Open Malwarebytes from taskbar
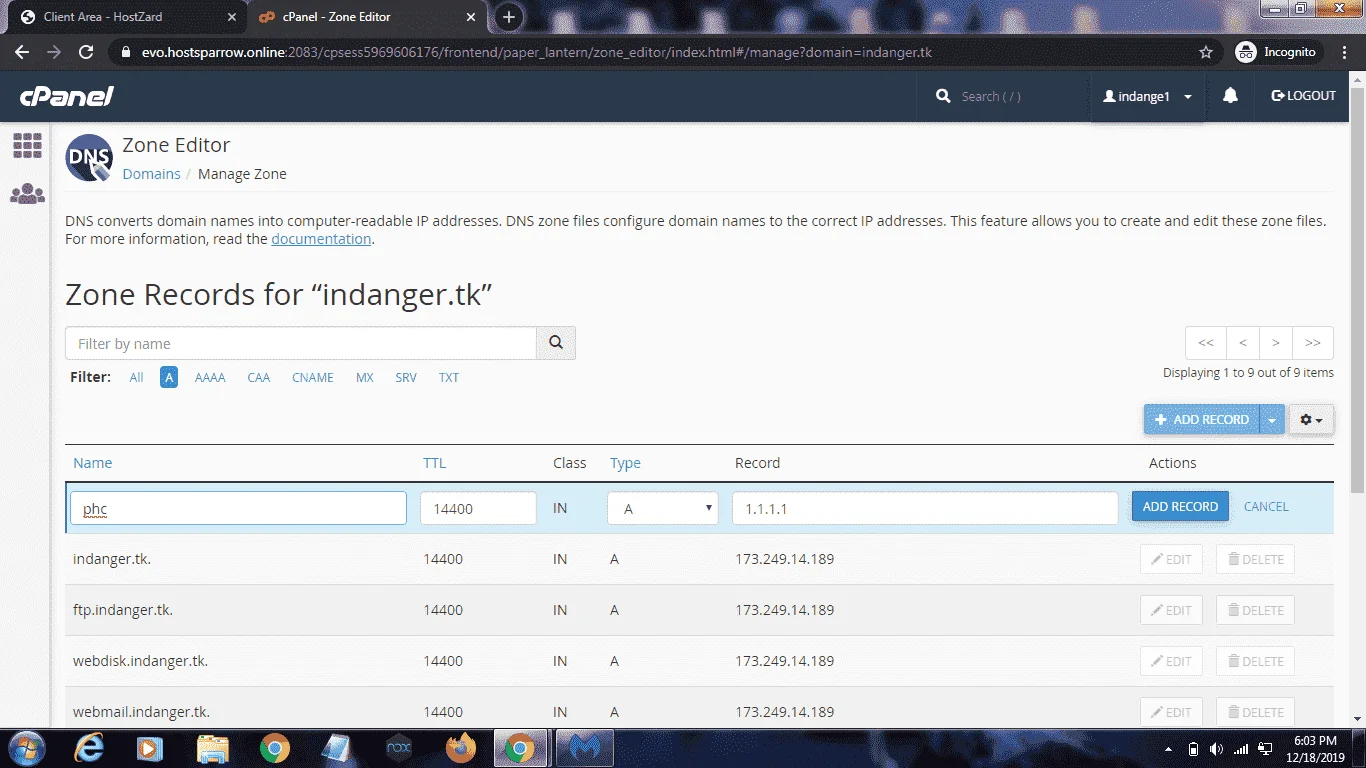The height and width of the screenshot is (768, 1366). point(583,748)
